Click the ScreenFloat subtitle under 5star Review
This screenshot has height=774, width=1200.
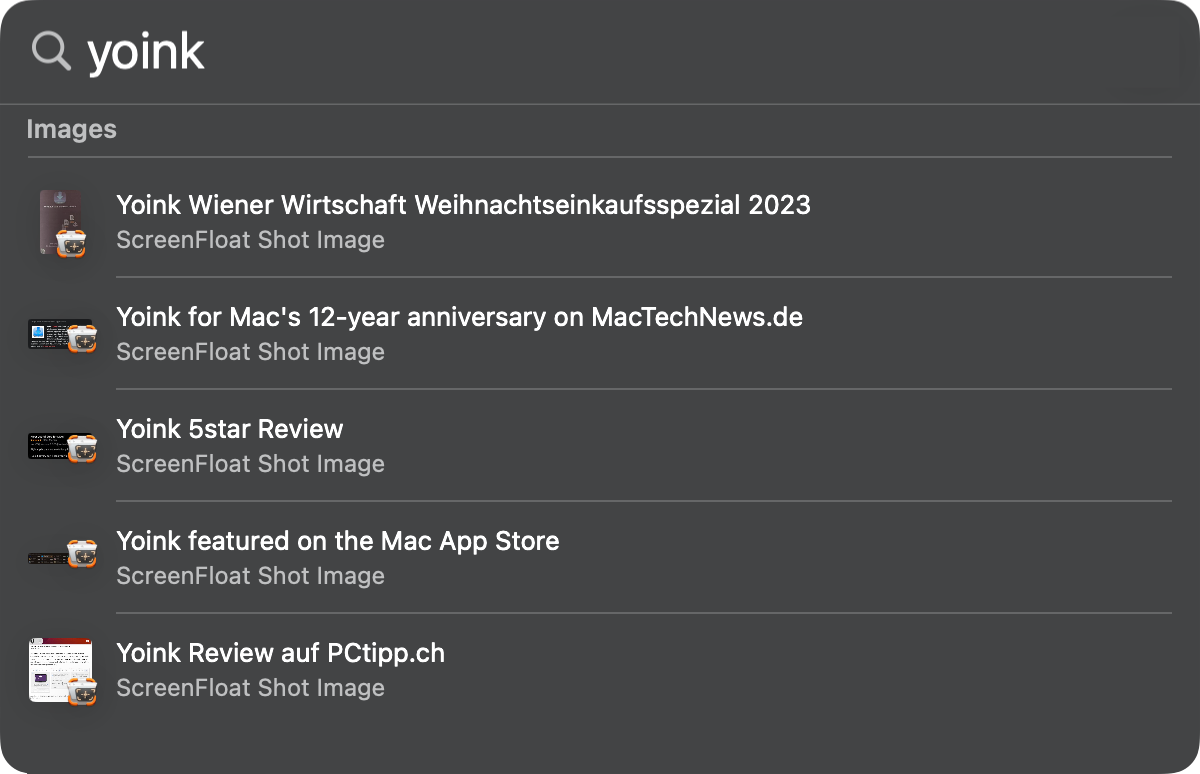(250, 464)
